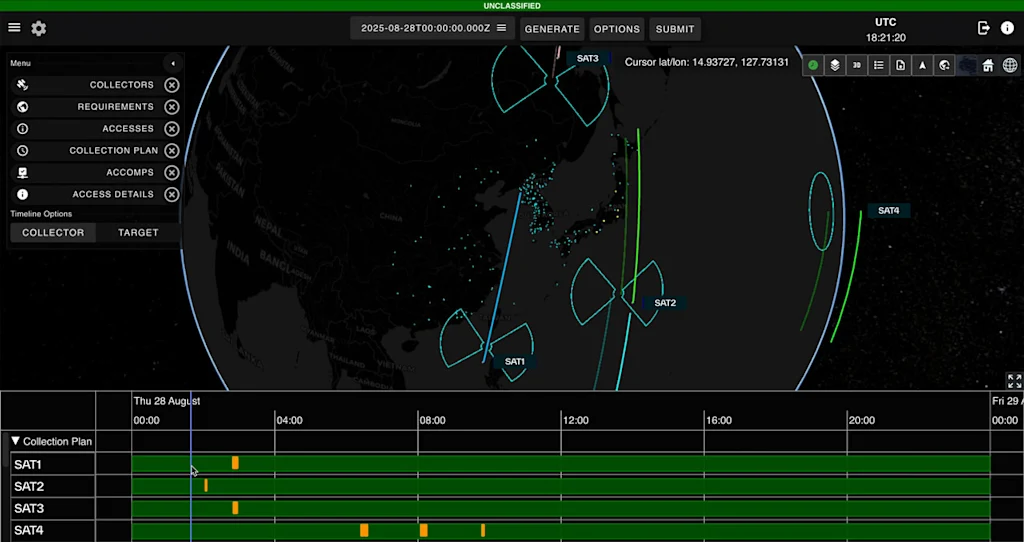Image resolution: width=1024 pixels, height=542 pixels.
Task: Select the TARGET timeline option
Action: point(138,232)
